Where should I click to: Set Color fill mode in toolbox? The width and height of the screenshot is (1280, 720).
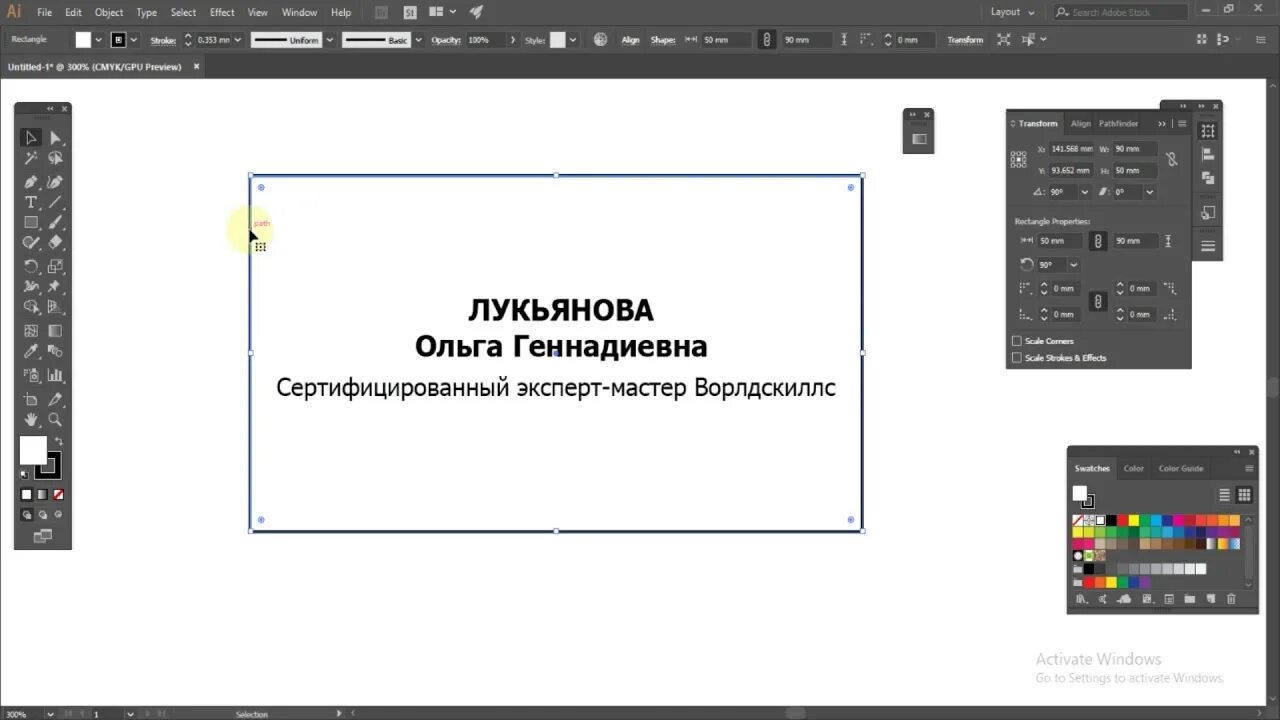click(27, 494)
